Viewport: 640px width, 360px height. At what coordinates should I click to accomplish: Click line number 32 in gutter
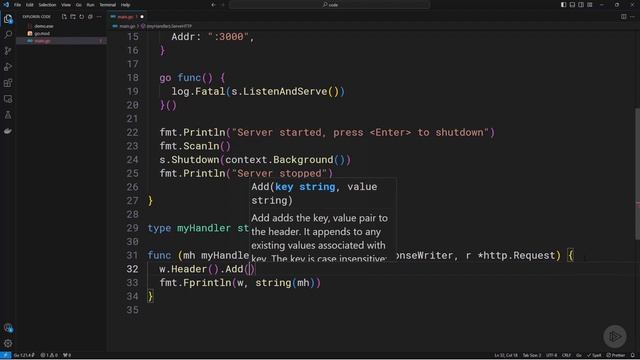(x=132, y=269)
